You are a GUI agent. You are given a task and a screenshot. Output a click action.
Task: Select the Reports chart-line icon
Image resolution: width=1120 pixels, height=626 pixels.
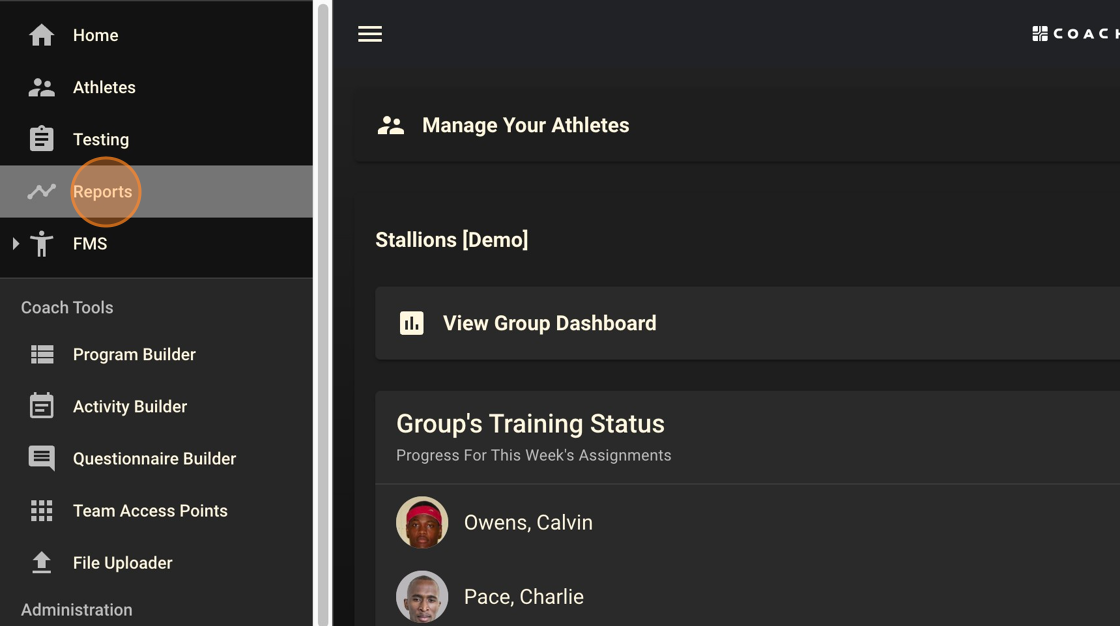[40, 191]
